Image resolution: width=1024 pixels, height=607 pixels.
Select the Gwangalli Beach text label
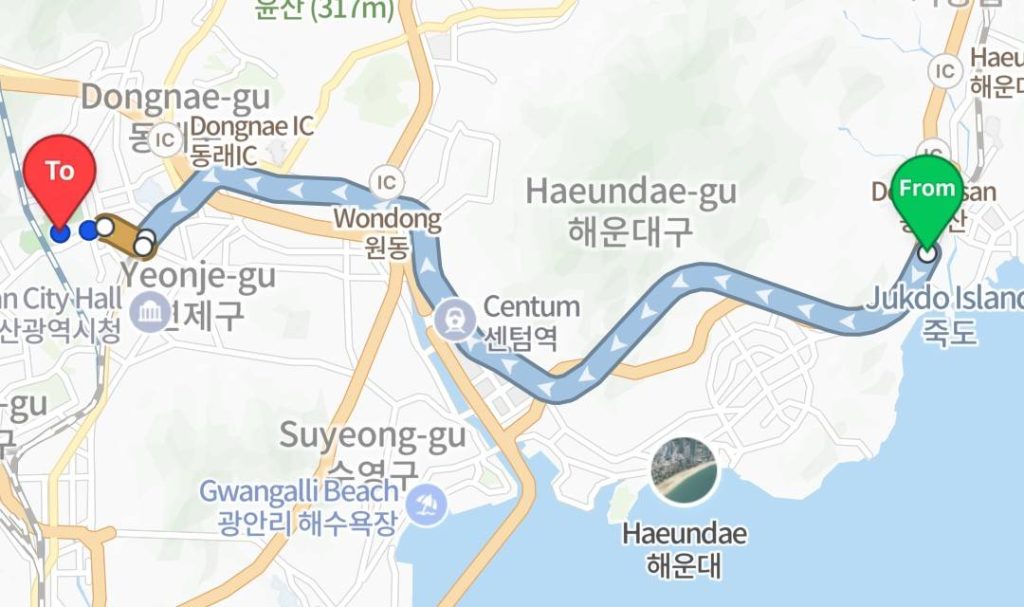[298, 491]
